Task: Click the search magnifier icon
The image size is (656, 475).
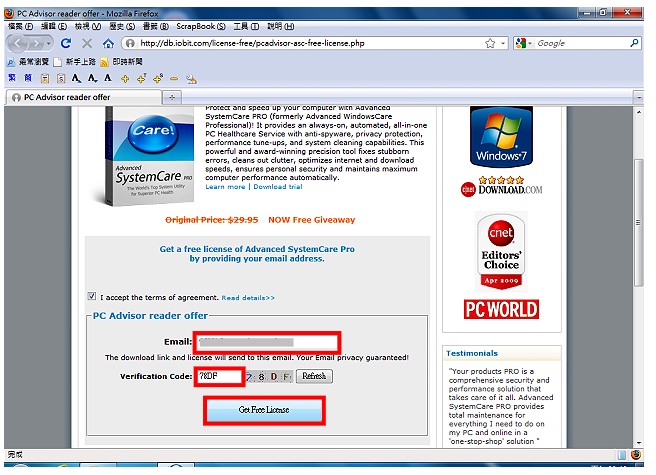Action: tap(635, 43)
